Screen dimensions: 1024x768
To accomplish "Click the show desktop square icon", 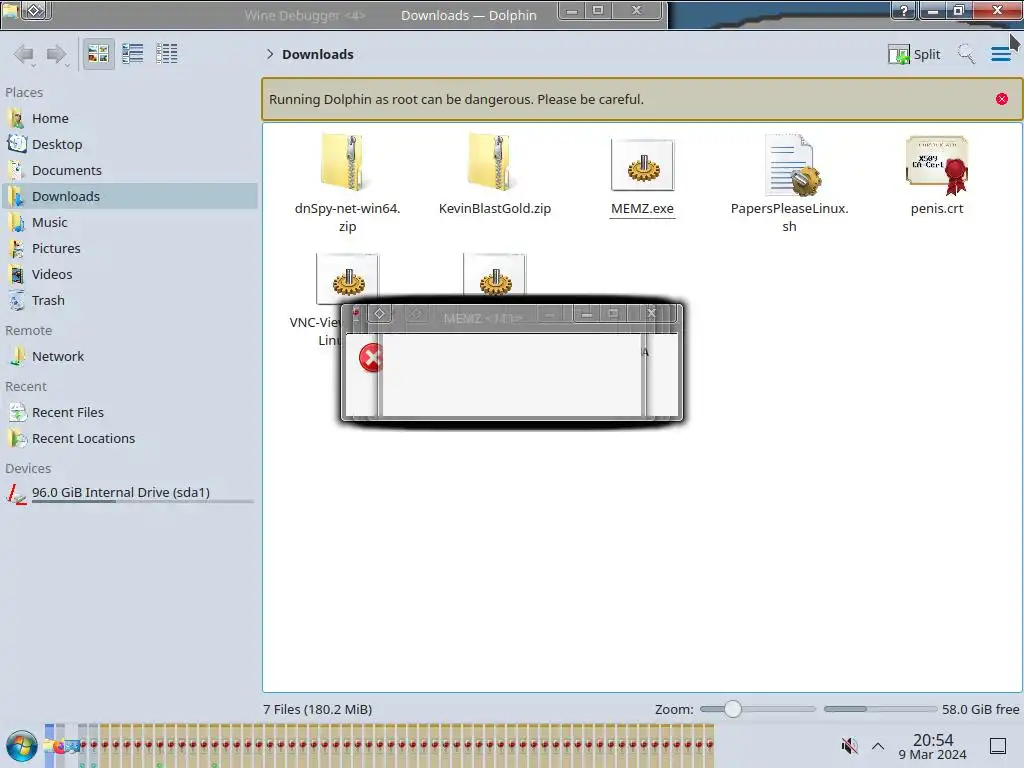I will coord(998,746).
